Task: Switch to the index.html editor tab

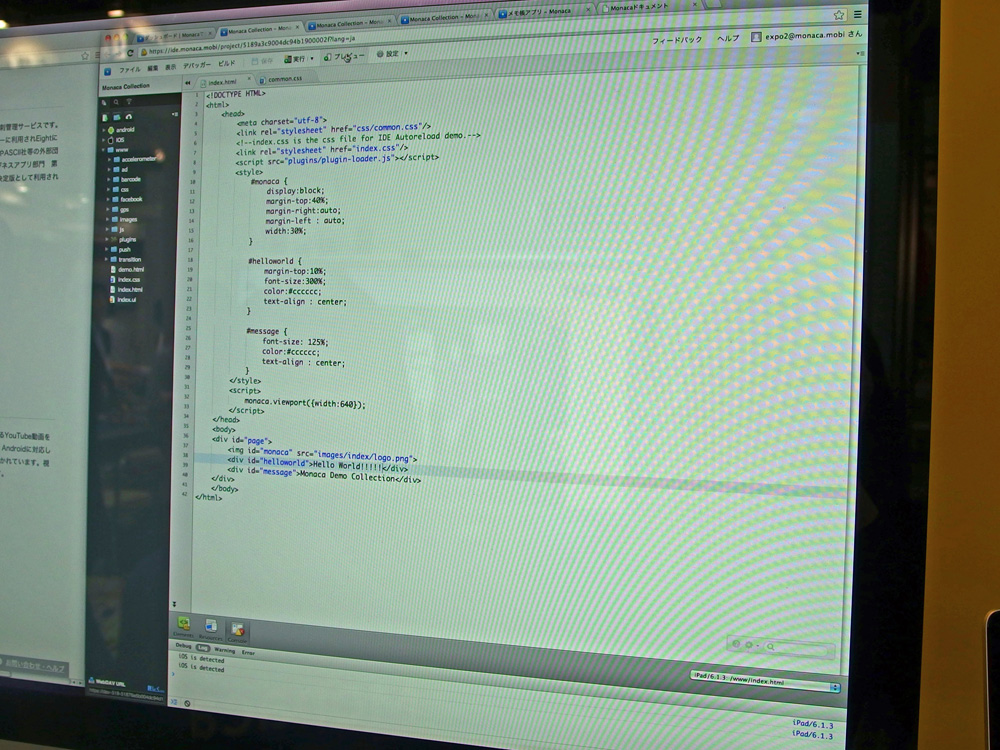Action: click(222, 82)
